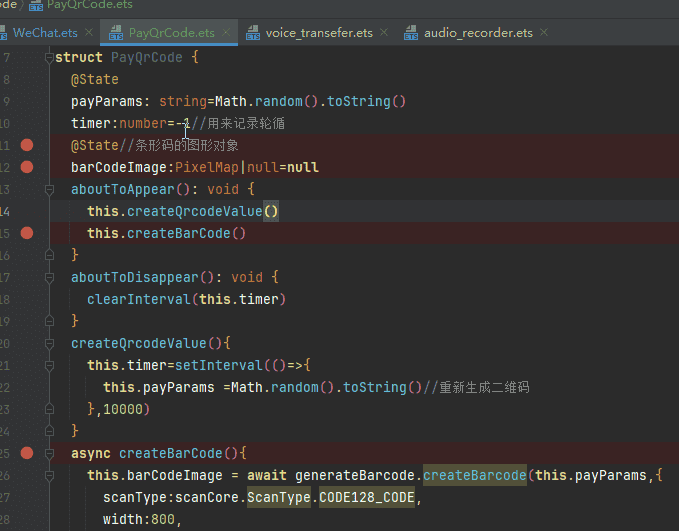The height and width of the screenshot is (531, 679).
Task: Collapse the aboutToDisappear method
Action: click(x=47, y=277)
